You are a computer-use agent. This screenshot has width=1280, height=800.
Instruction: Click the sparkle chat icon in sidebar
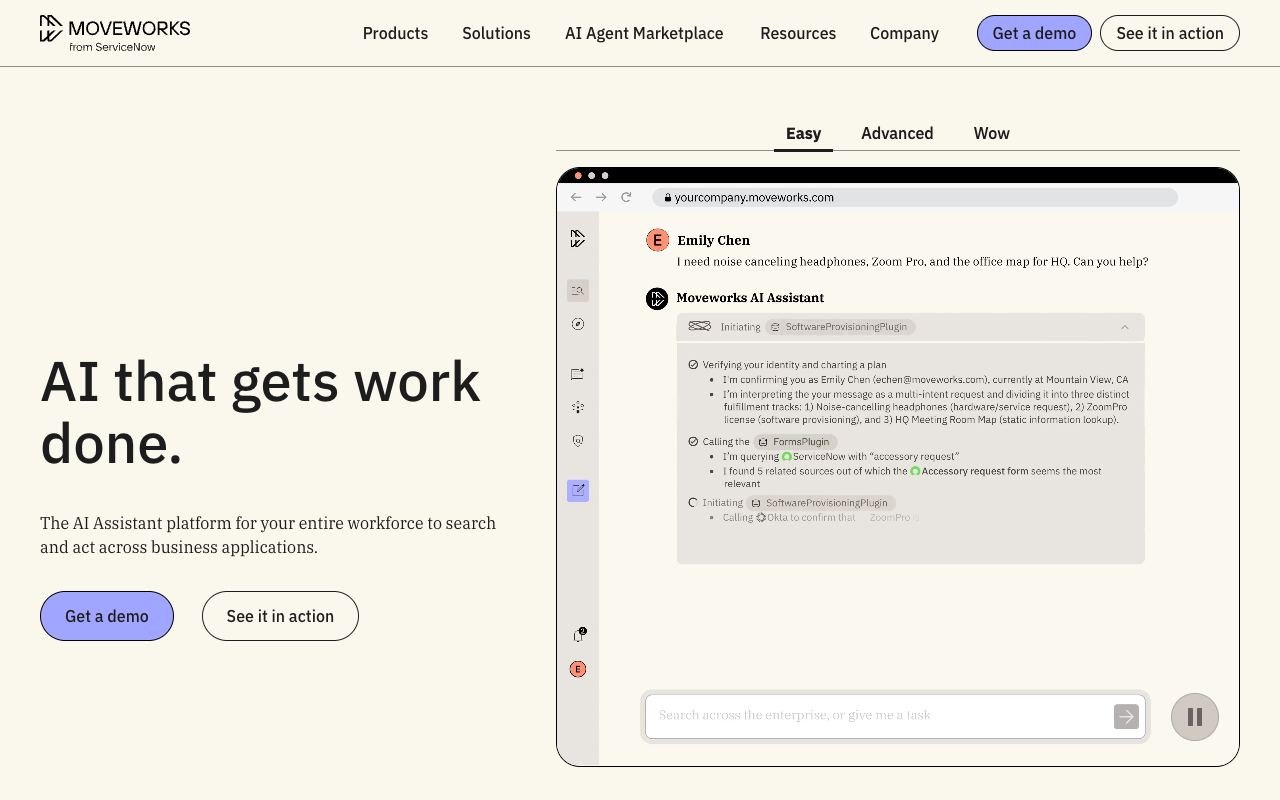578,374
